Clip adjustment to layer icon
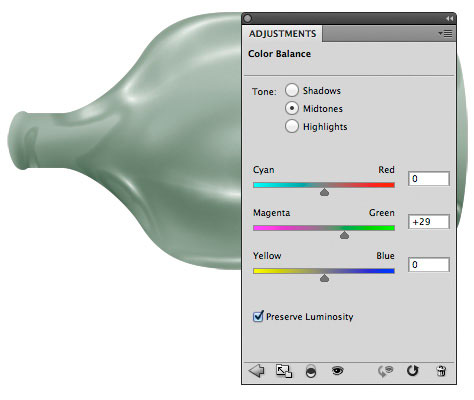 pyautogui.click(x=311, y=371)
